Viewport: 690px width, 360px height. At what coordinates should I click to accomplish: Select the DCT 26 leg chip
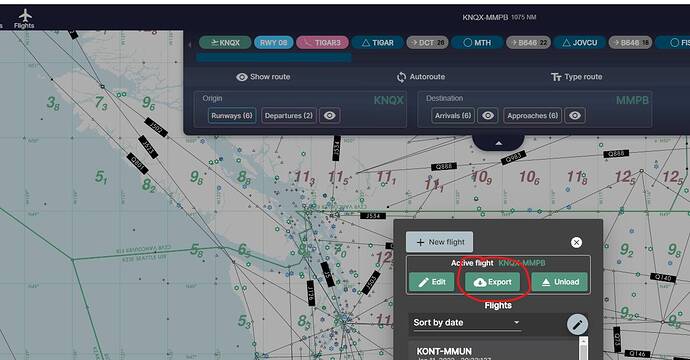(427, 43)
